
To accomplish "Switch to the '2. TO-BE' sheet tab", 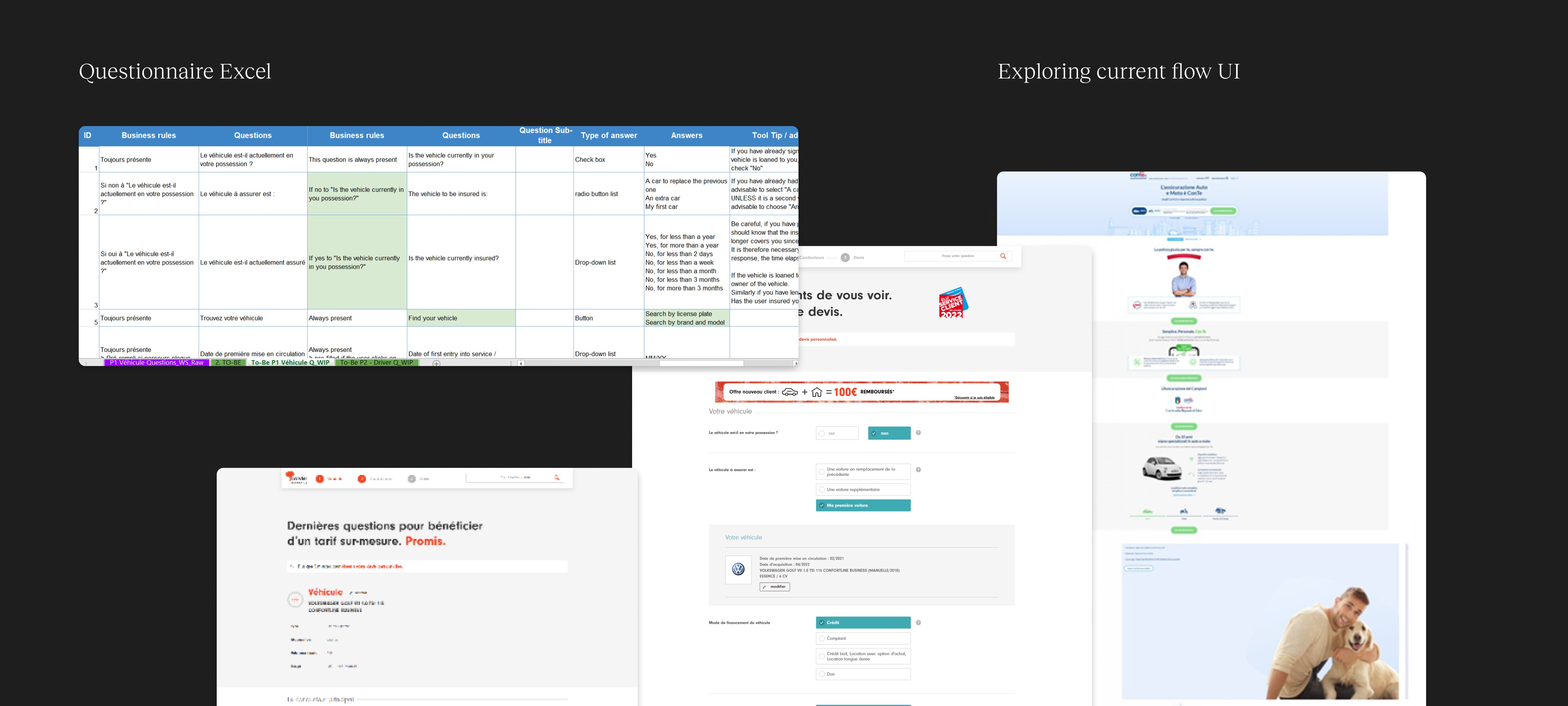I will [x=228, y=363].
